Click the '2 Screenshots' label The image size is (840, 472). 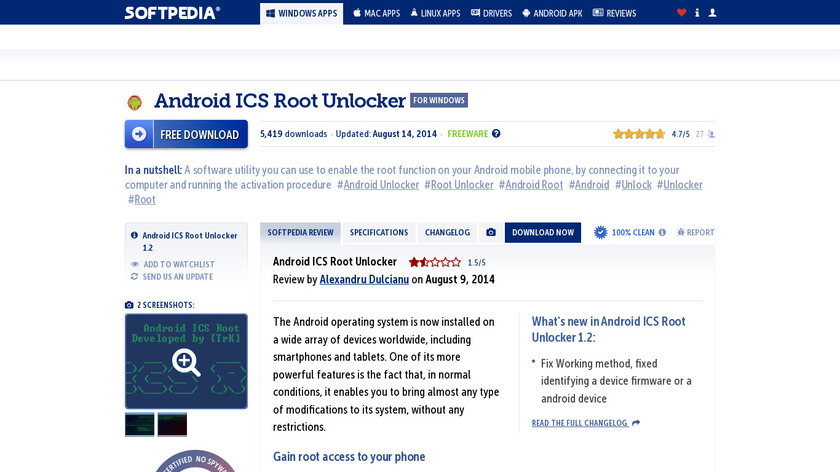tap(166, 305)
